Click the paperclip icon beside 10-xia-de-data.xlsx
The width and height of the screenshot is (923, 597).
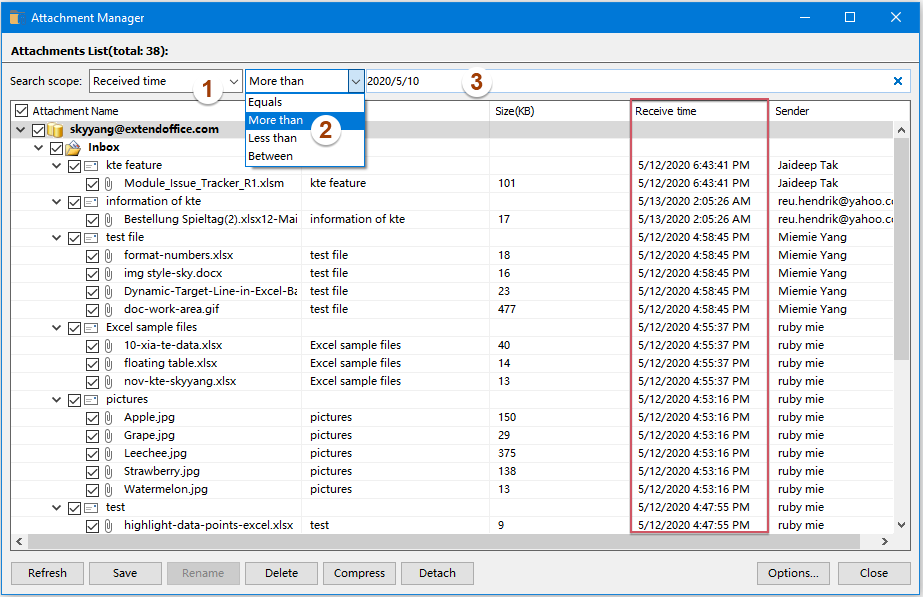pyautogui.click(x=107, y=345)
